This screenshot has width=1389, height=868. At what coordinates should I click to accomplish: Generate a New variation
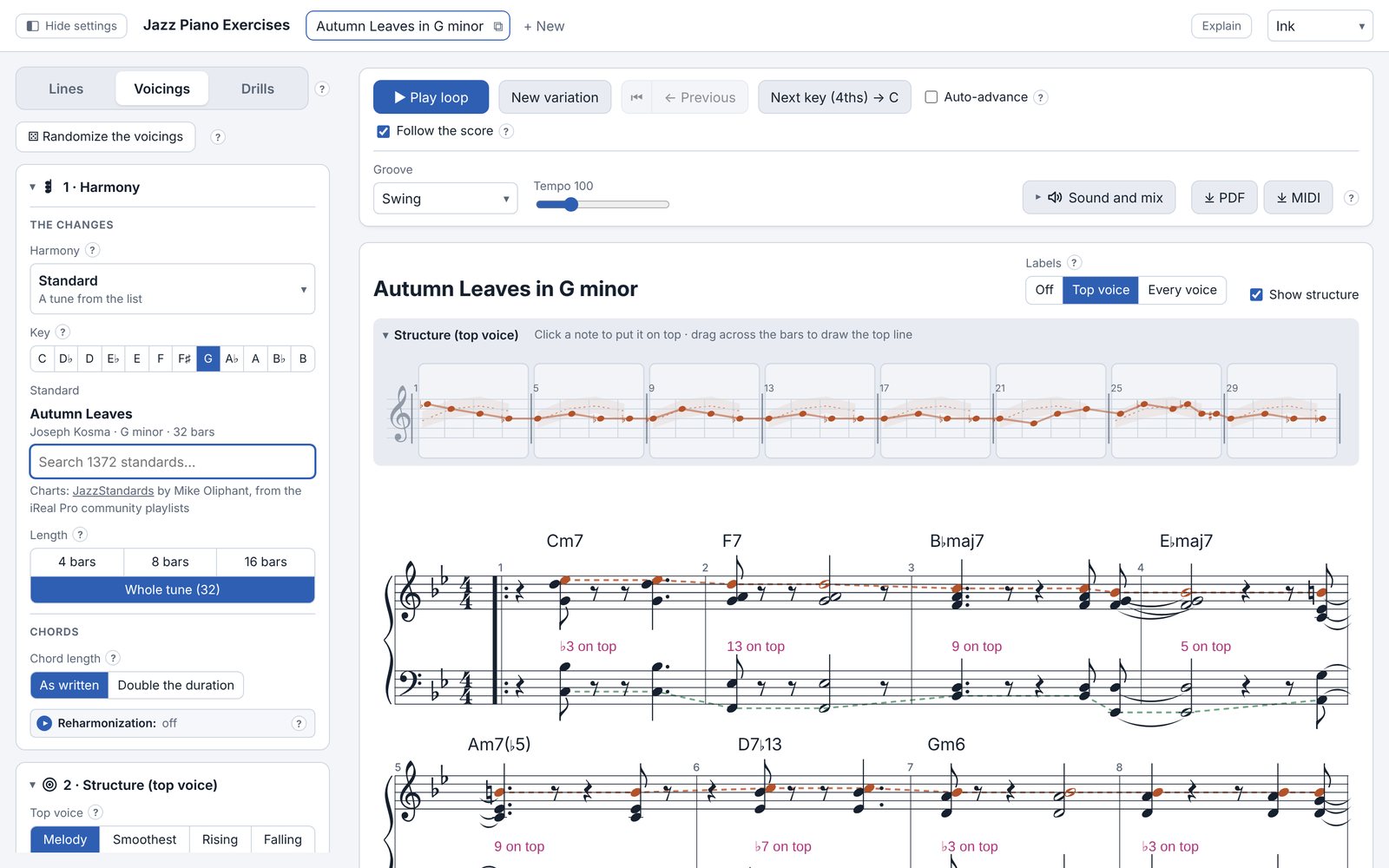[x=555, y=97]
